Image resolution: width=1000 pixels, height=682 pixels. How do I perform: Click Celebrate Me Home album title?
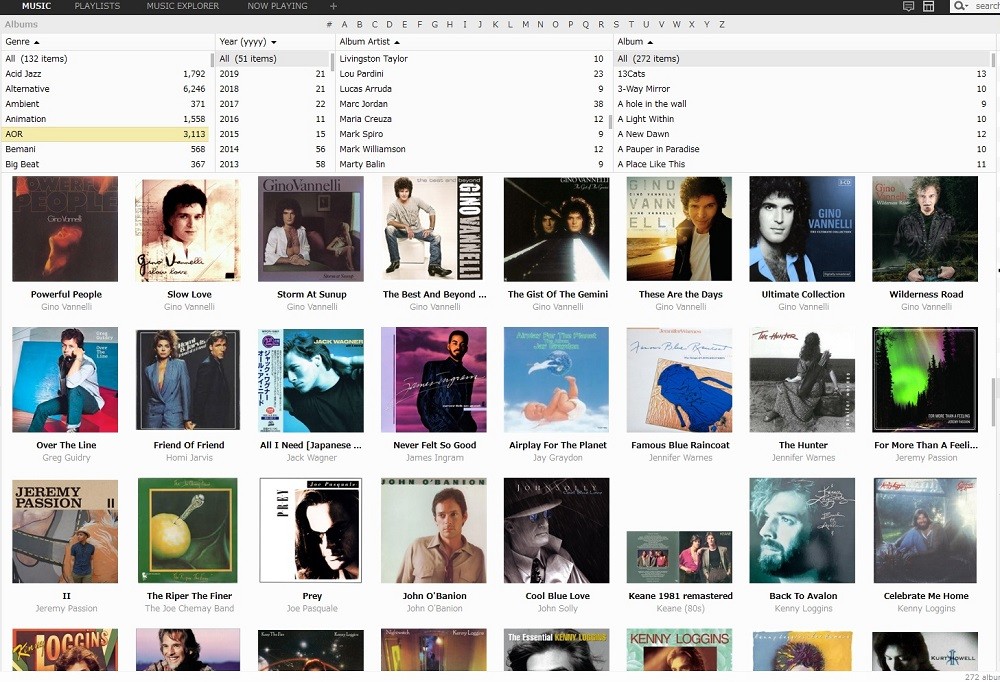point(926,596)
